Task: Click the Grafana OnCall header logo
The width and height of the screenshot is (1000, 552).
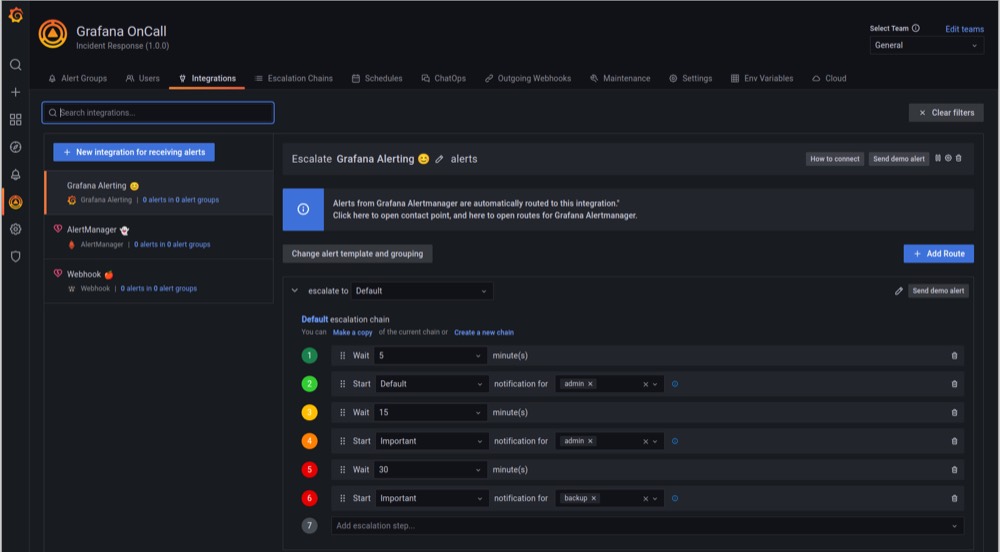Action: 52,34
